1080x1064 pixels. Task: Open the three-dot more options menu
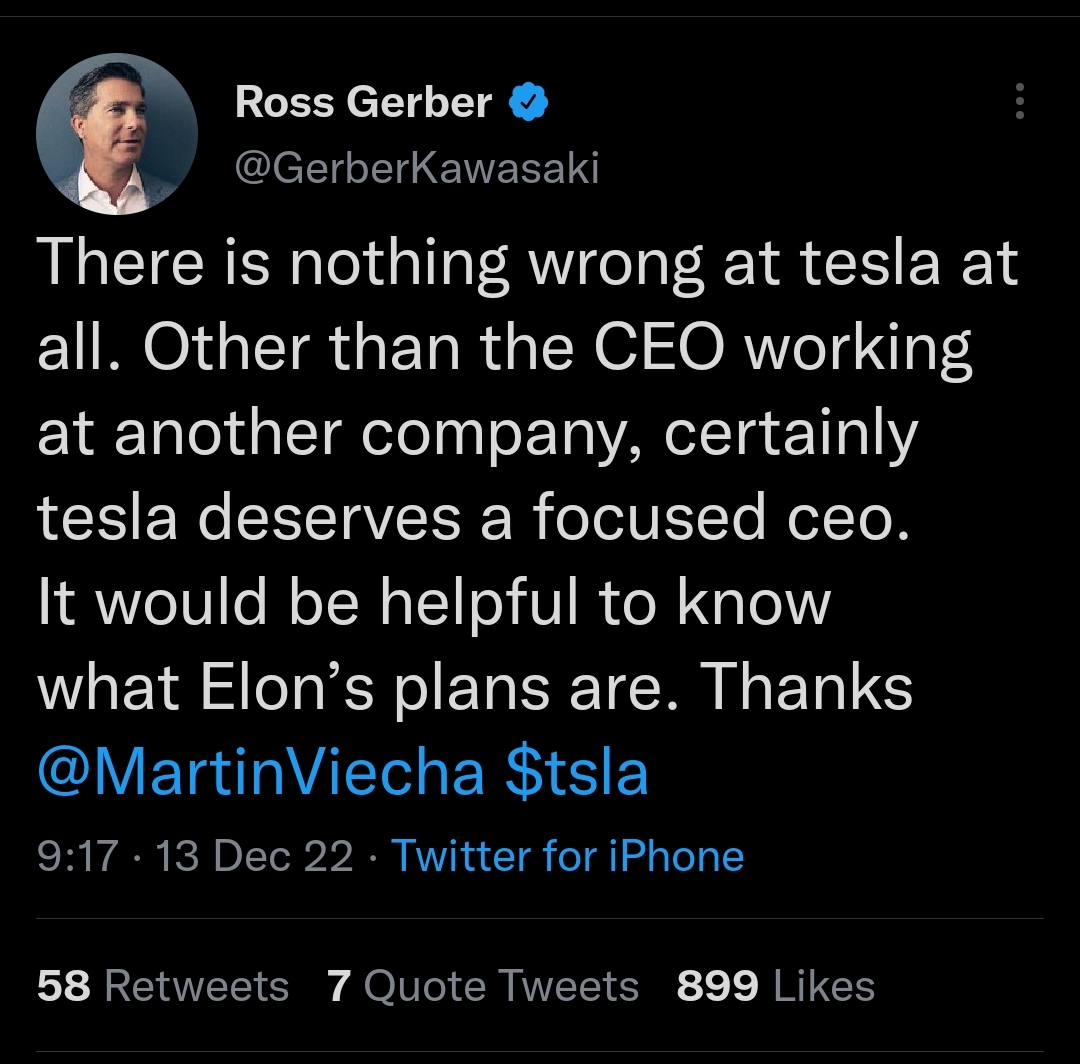(1019, 102)
